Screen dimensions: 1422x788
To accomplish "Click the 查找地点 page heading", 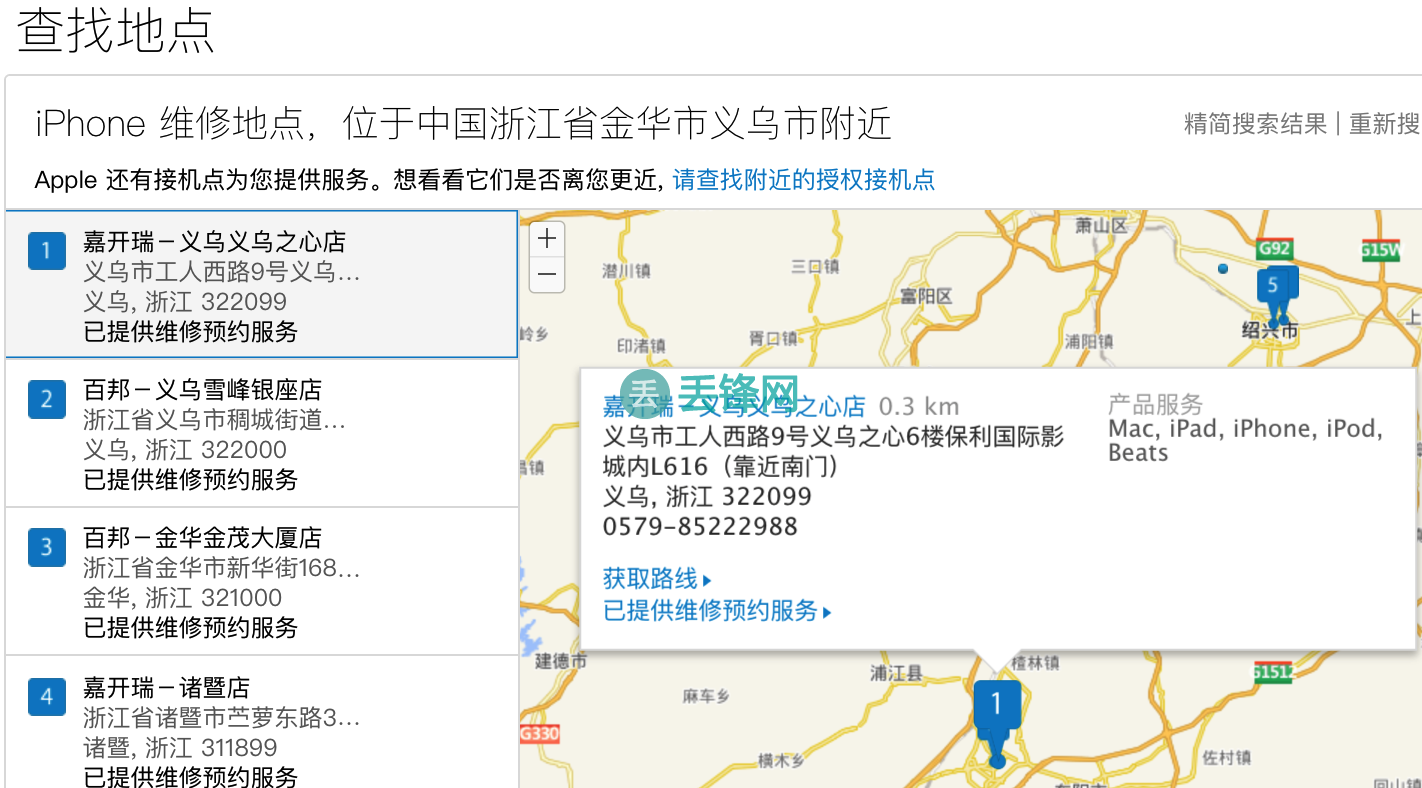I will (x=116, y=30).
